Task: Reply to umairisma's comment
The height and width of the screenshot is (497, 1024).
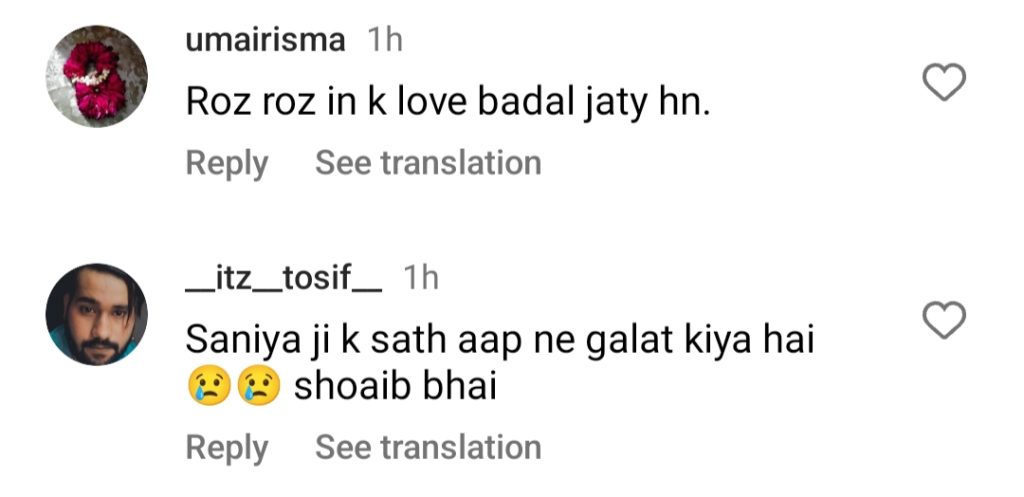Action: pyautogui.click(x=227, y=163)
